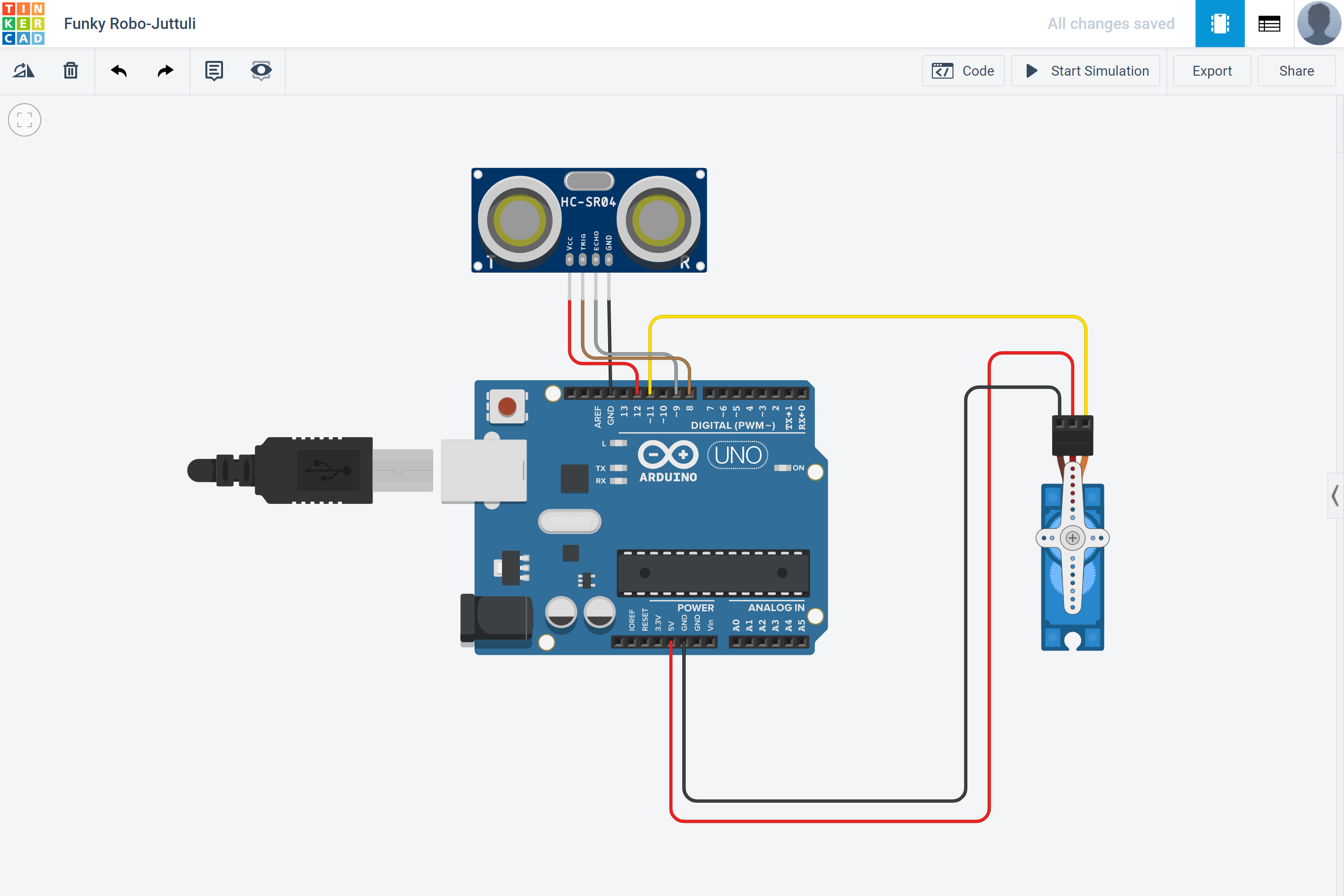Click the Fit to screen icon

(x=24, y=120)
